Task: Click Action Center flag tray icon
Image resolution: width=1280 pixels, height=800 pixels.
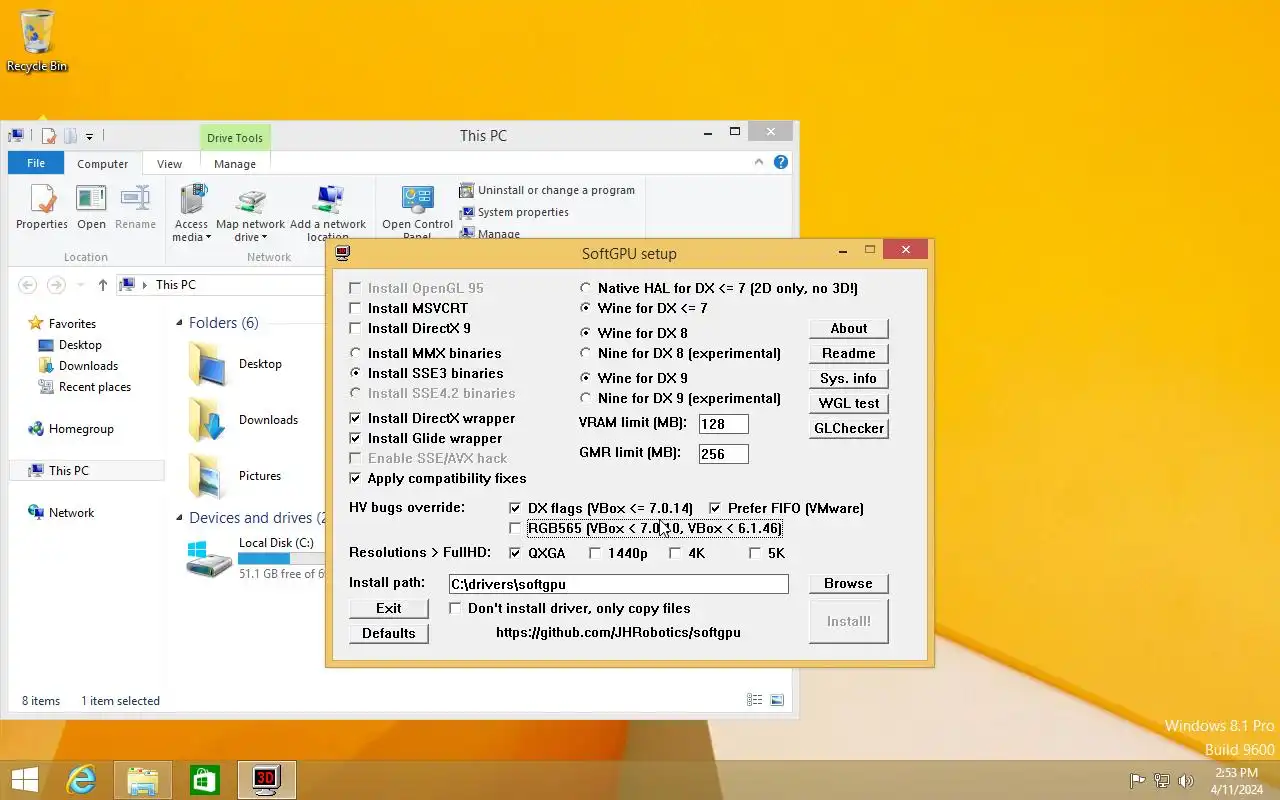Action: click(x=1137, y=781)
